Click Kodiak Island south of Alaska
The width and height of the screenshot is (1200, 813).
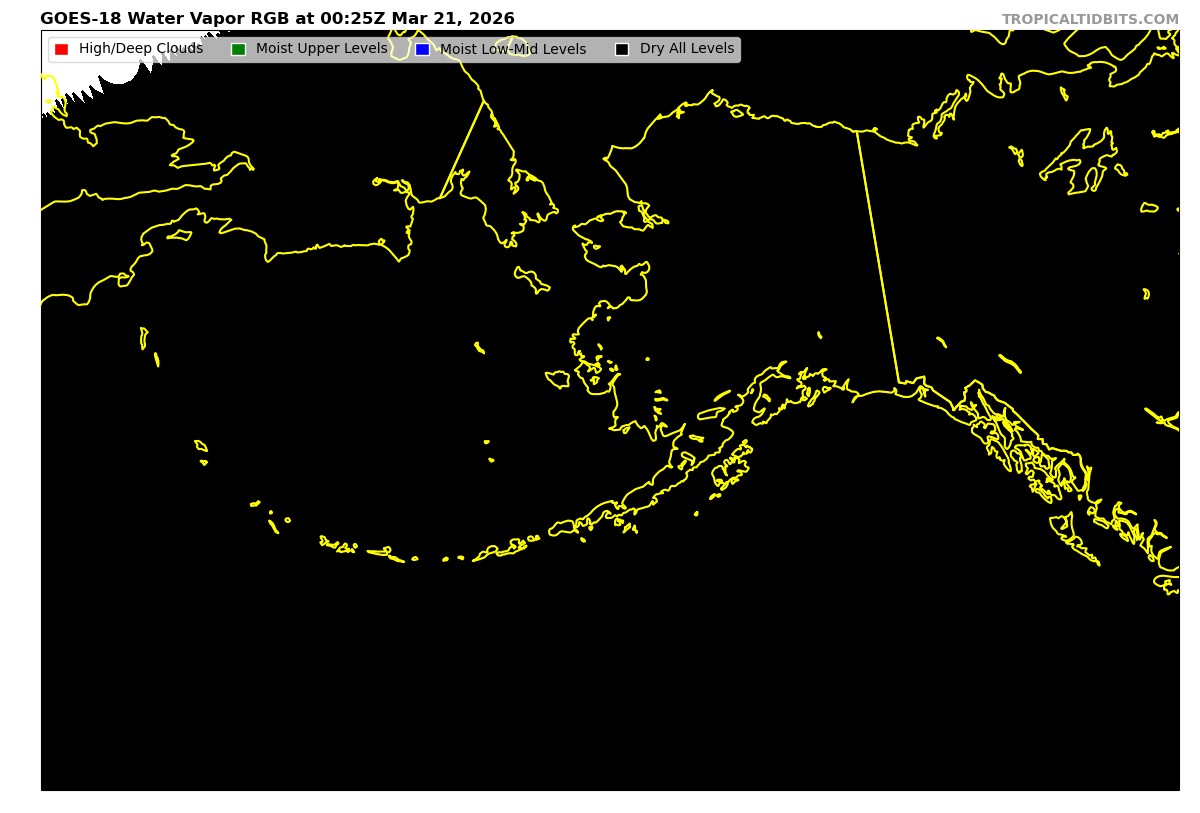(733, 467)
